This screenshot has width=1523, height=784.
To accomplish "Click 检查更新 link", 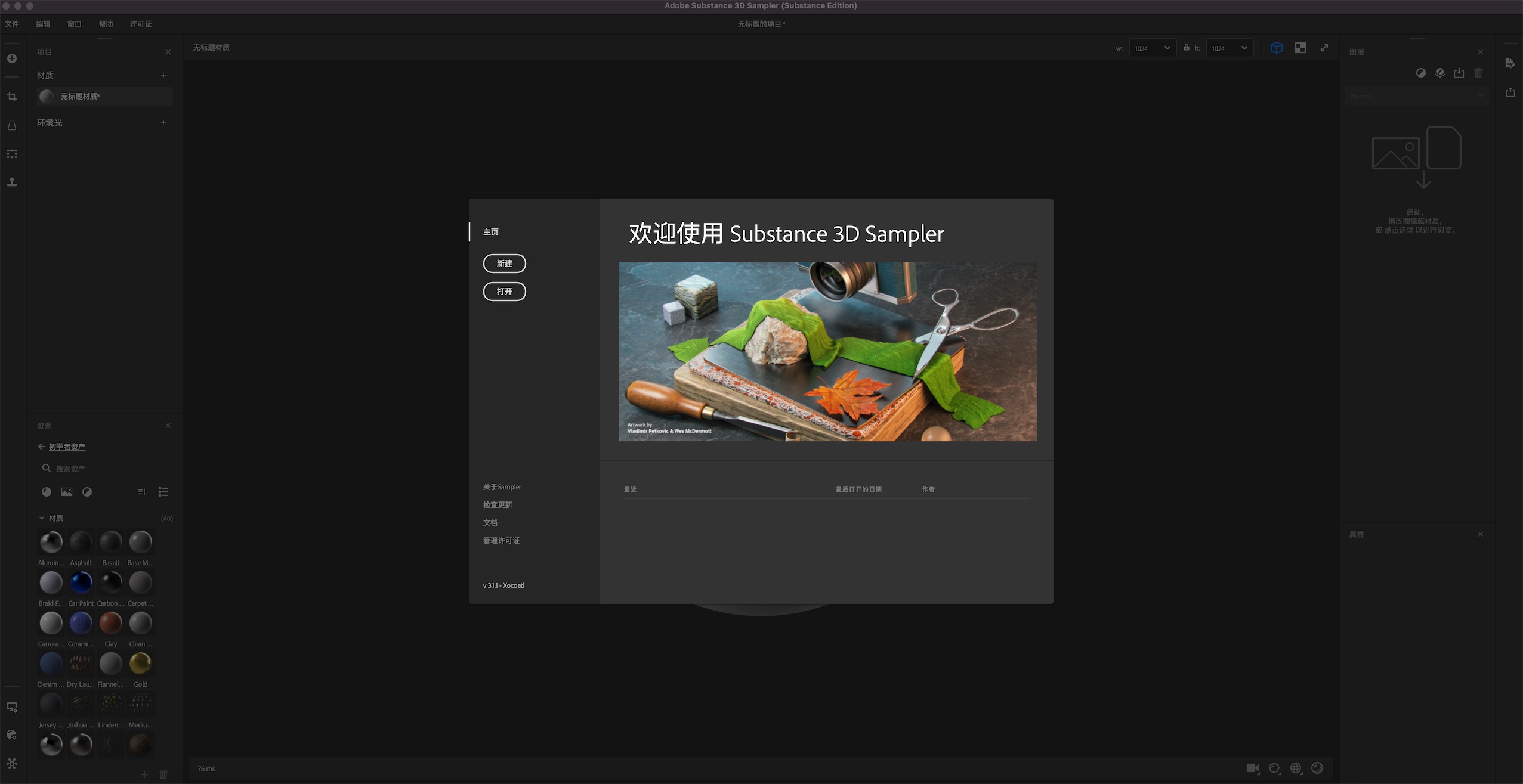I will tap(498, 505).
